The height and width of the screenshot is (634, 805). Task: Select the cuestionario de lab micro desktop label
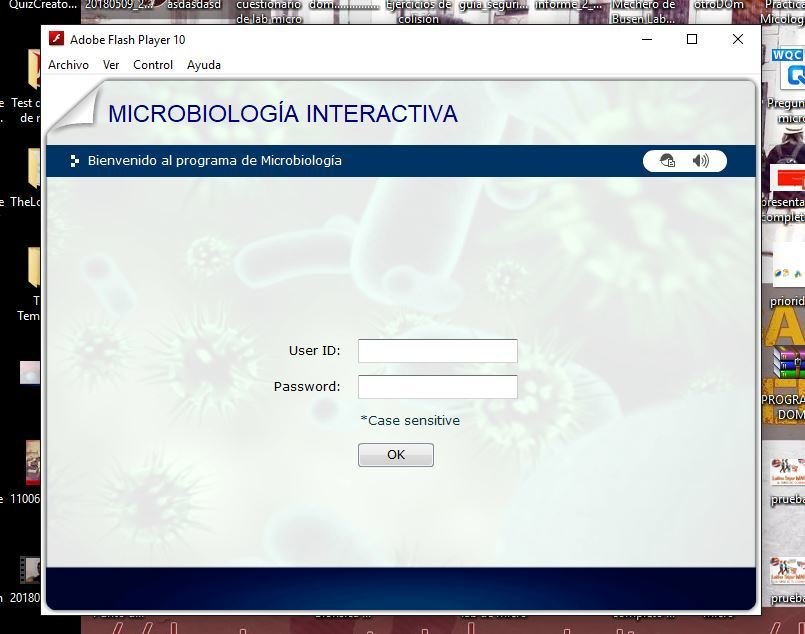tap(269, 12)
